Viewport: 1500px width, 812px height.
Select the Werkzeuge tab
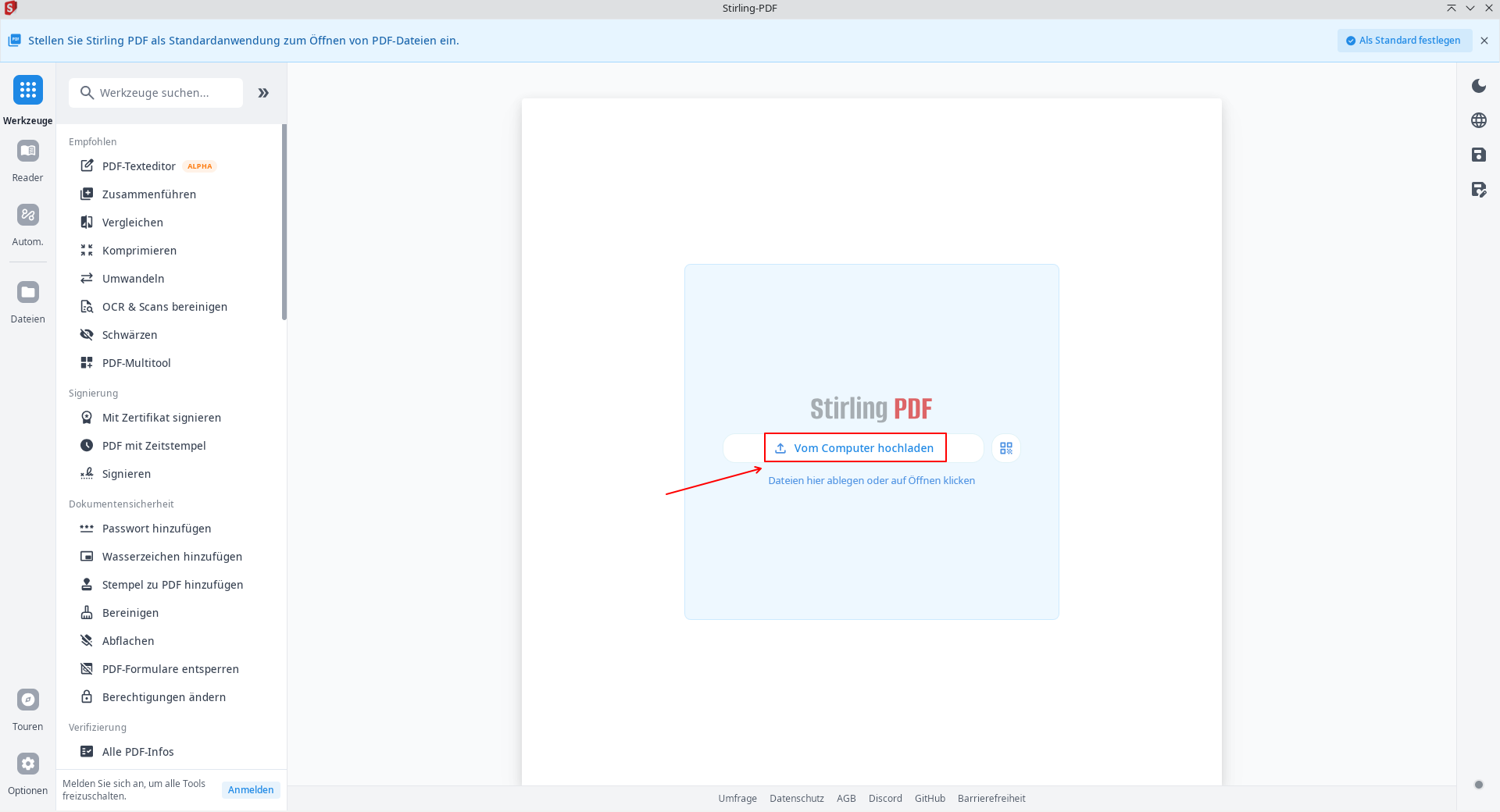click(28, 91)
